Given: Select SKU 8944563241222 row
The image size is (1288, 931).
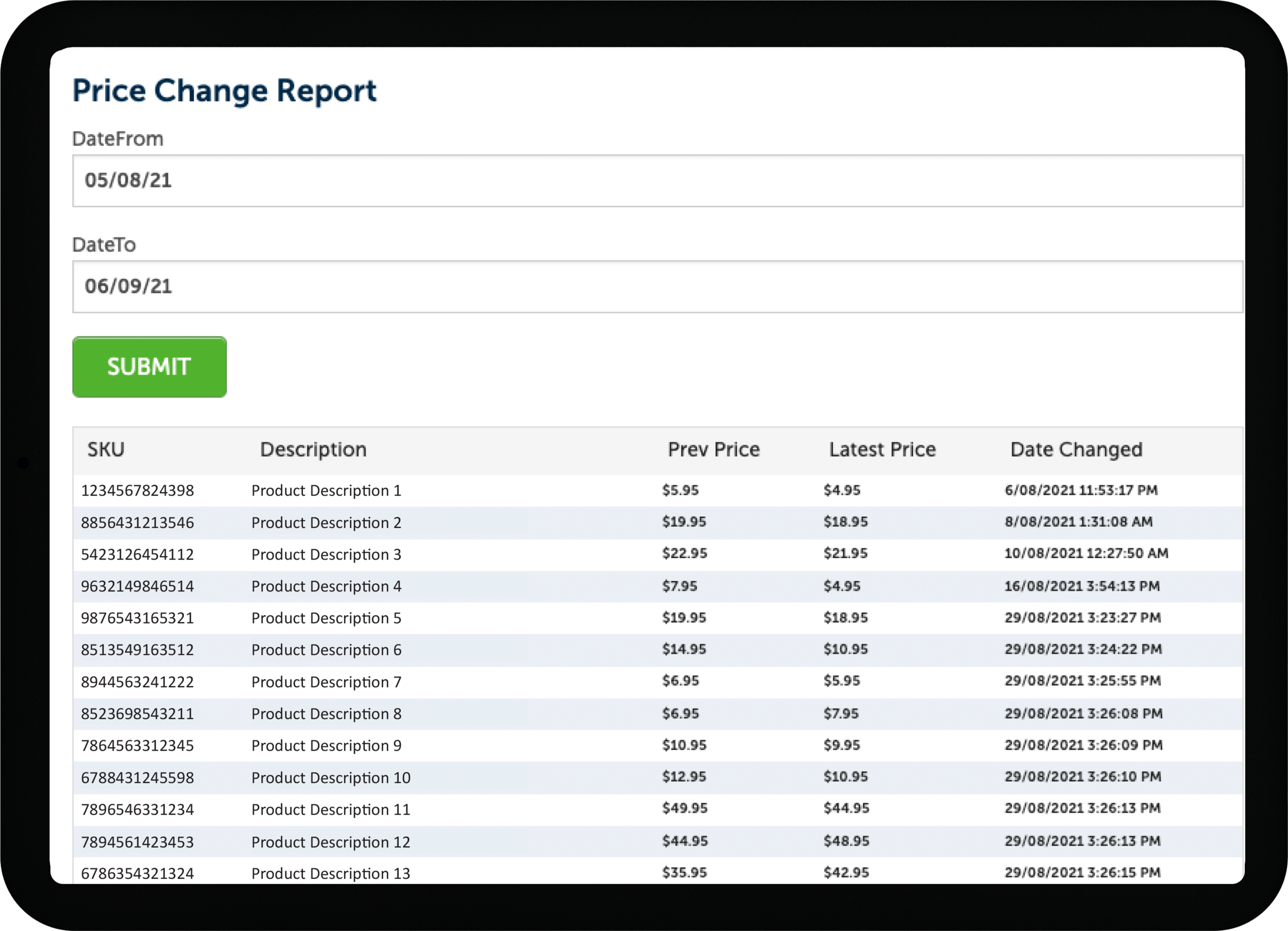Looking at the screenshot, I should click(657, 682).
